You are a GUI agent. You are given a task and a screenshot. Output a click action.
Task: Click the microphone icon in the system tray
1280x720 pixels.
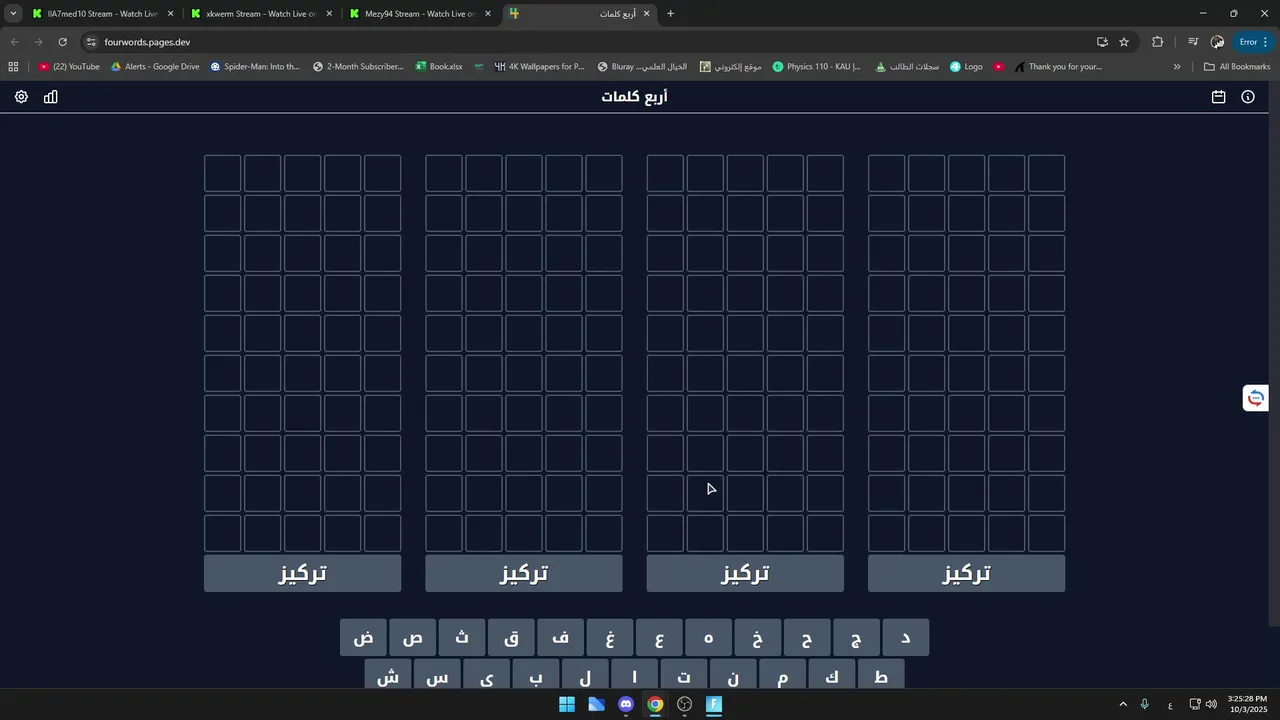pyautogui.click(x=1145, y=704)
